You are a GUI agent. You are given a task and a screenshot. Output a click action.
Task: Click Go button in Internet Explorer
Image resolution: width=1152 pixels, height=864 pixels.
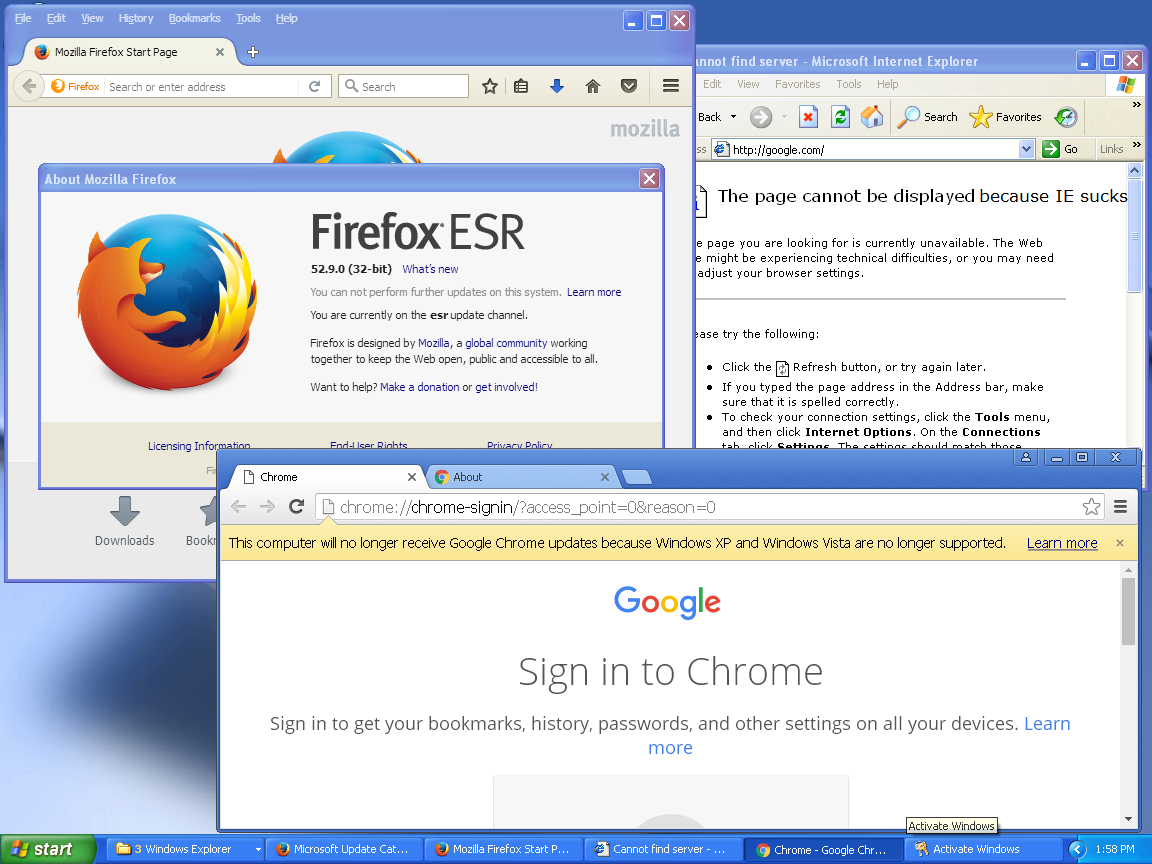(x=1061, y=149)
